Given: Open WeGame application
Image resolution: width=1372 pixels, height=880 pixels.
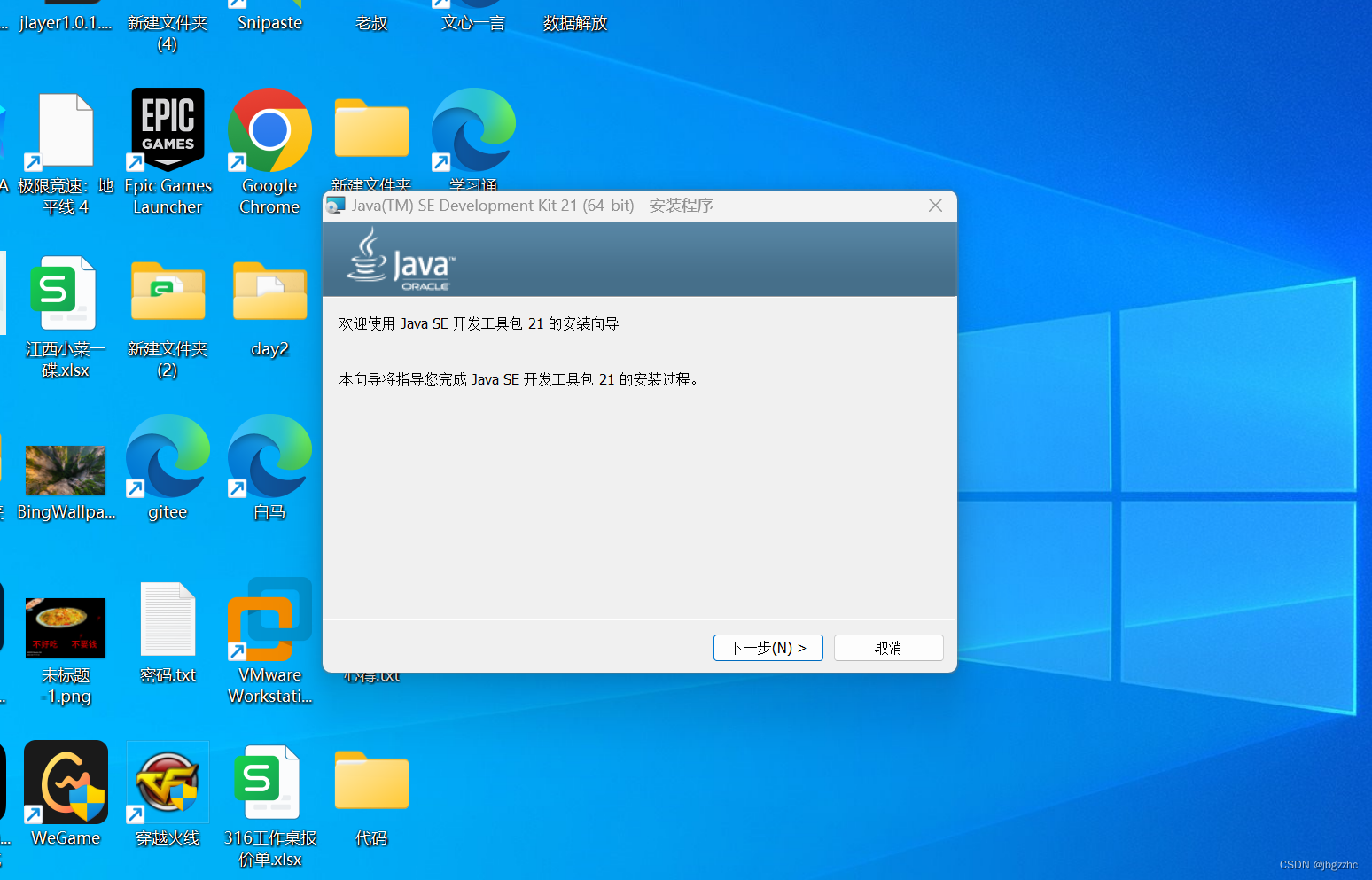Looking at the screenshot, I should coord(65,782).
